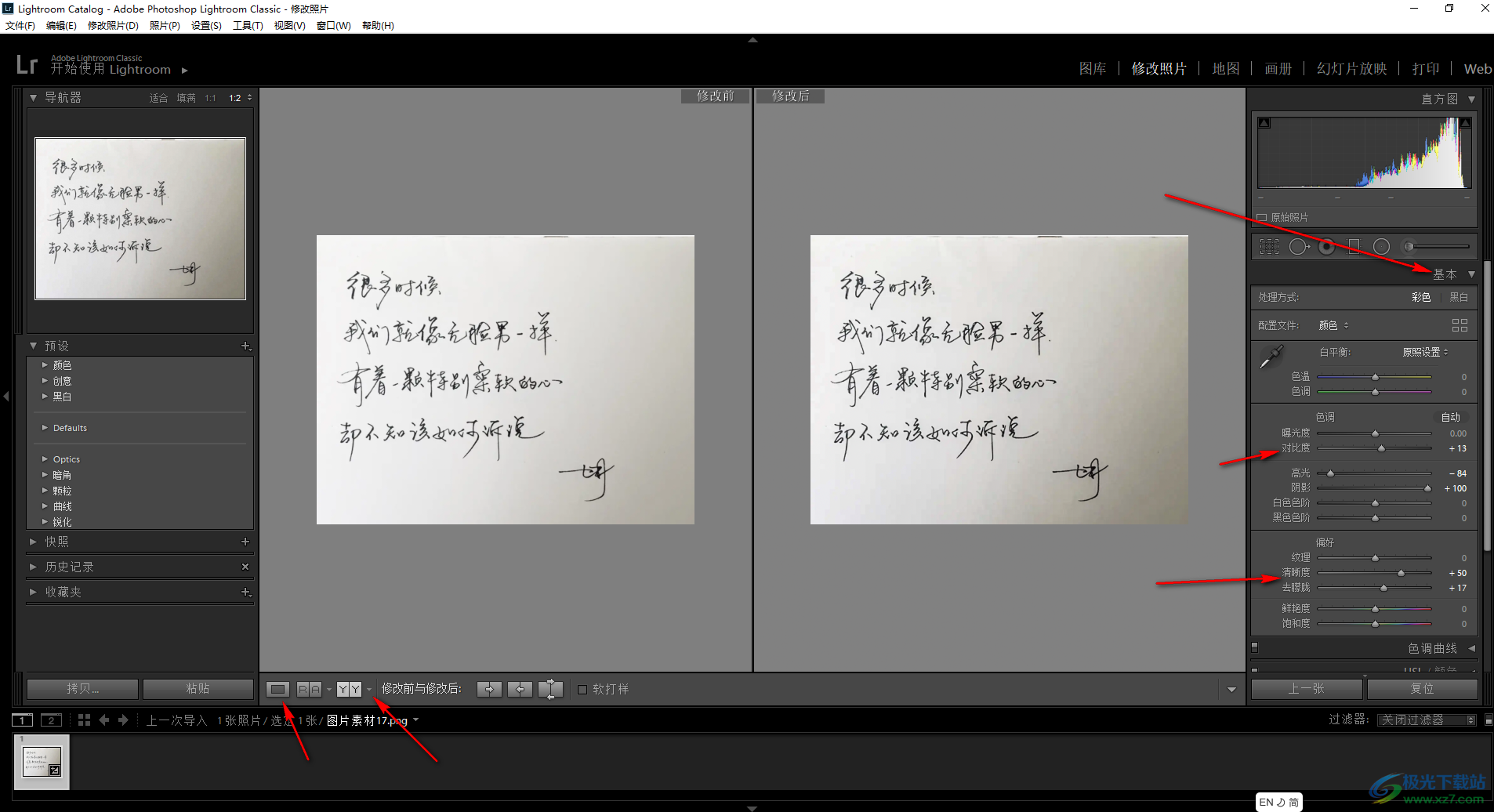Toggle shadow clipping indicator in histogram

click(x=1264, y=123)
